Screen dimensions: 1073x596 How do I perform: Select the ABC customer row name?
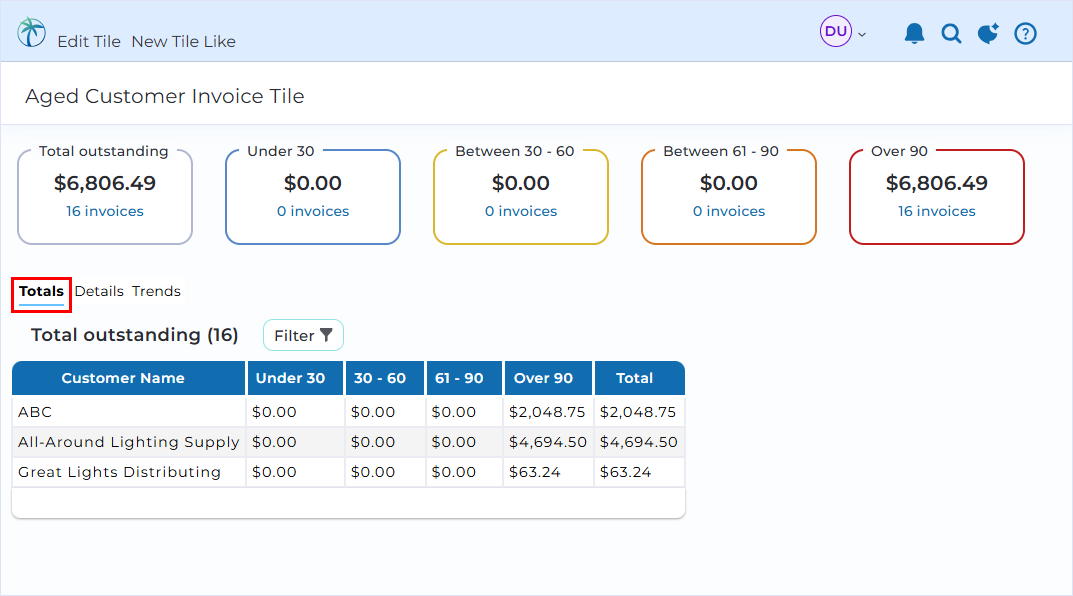[x=35, y=412]
